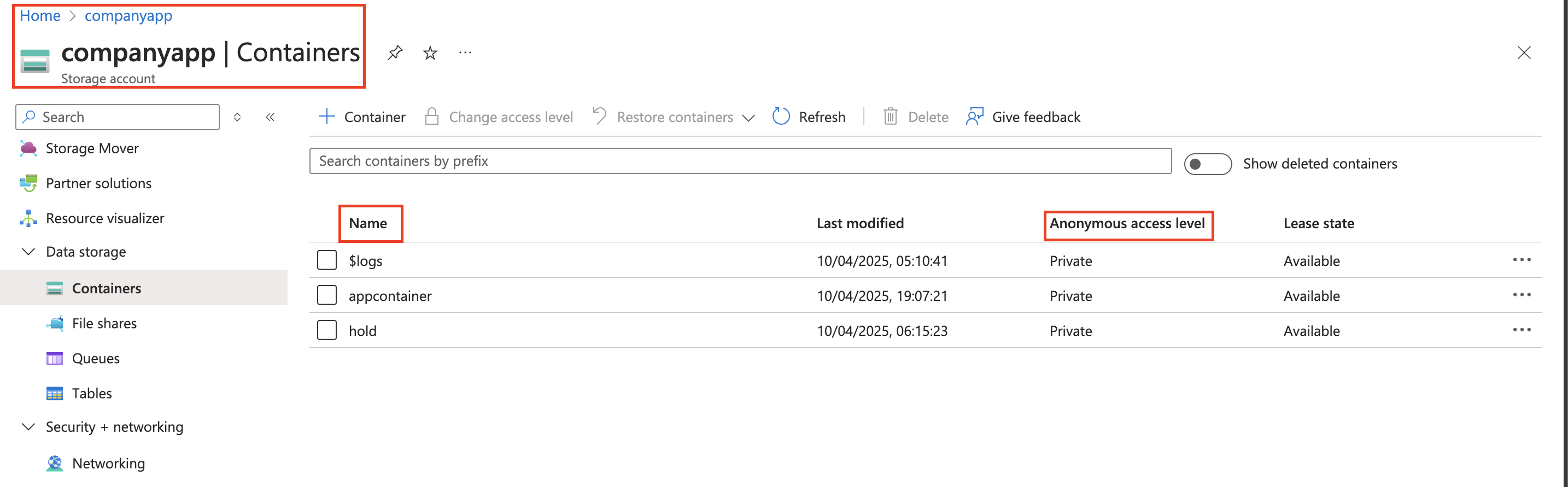Viewport: 1568px width, 487px height.
Task: Select Containers in the sidebar
Action: (107, 288)
